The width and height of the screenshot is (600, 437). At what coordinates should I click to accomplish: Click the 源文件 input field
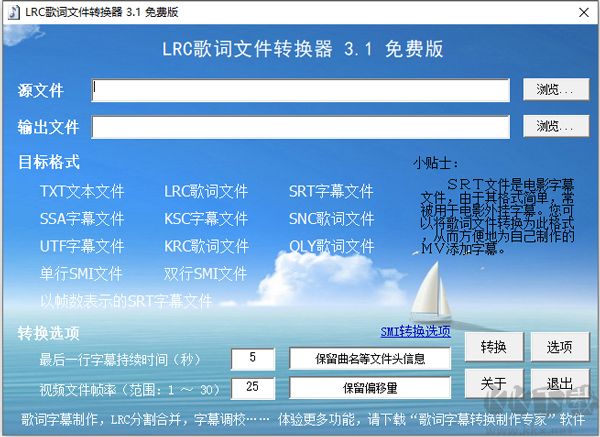tap(300, 90)
